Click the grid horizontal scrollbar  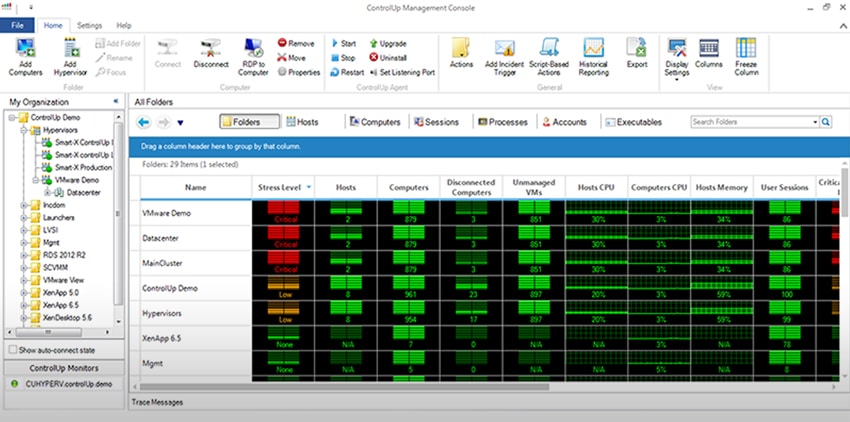coord(344,387)
